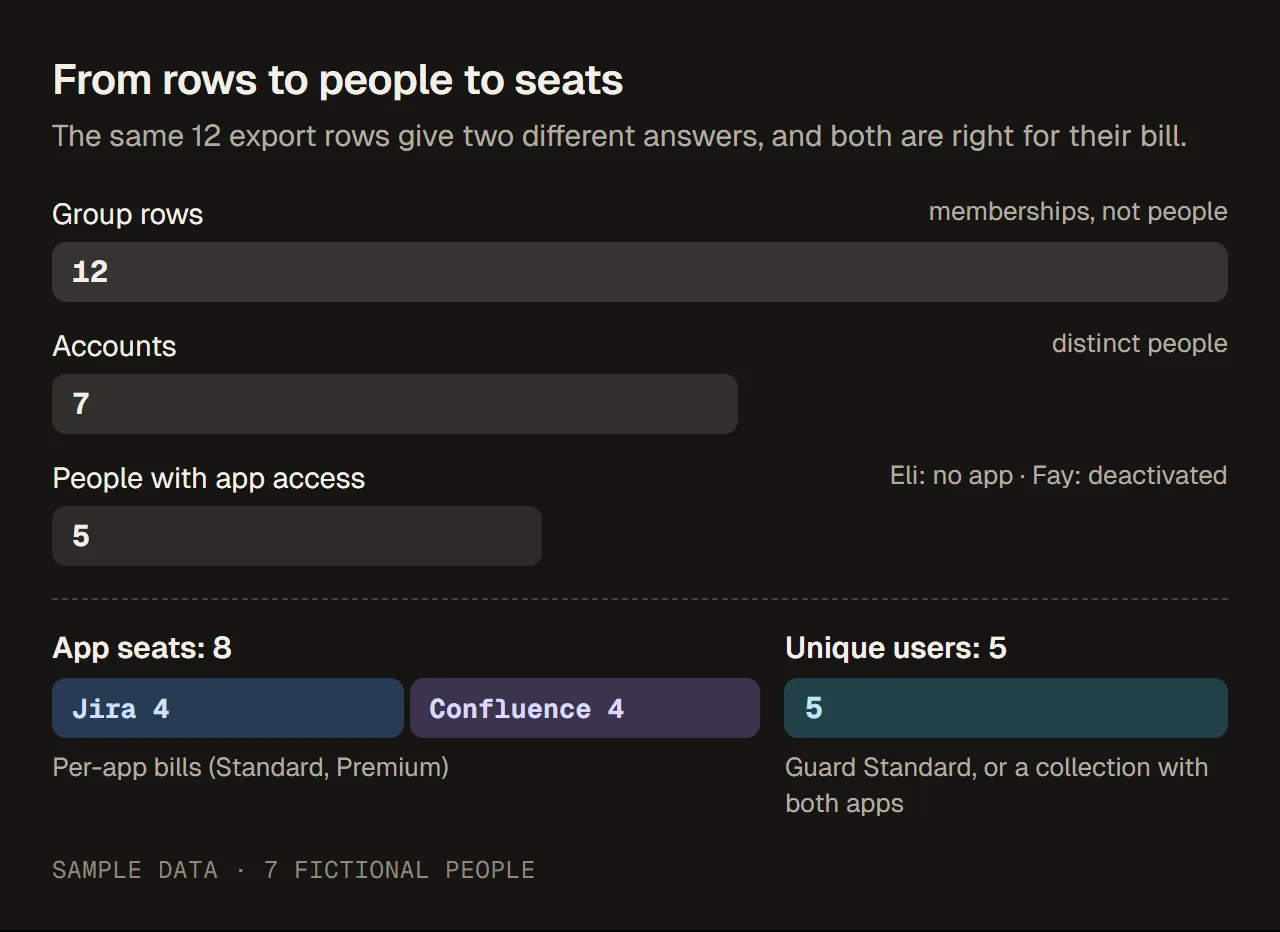1280x932 pixels.
Task: Select the subtitle about 12 export rows
Action: tap(619, 136)
